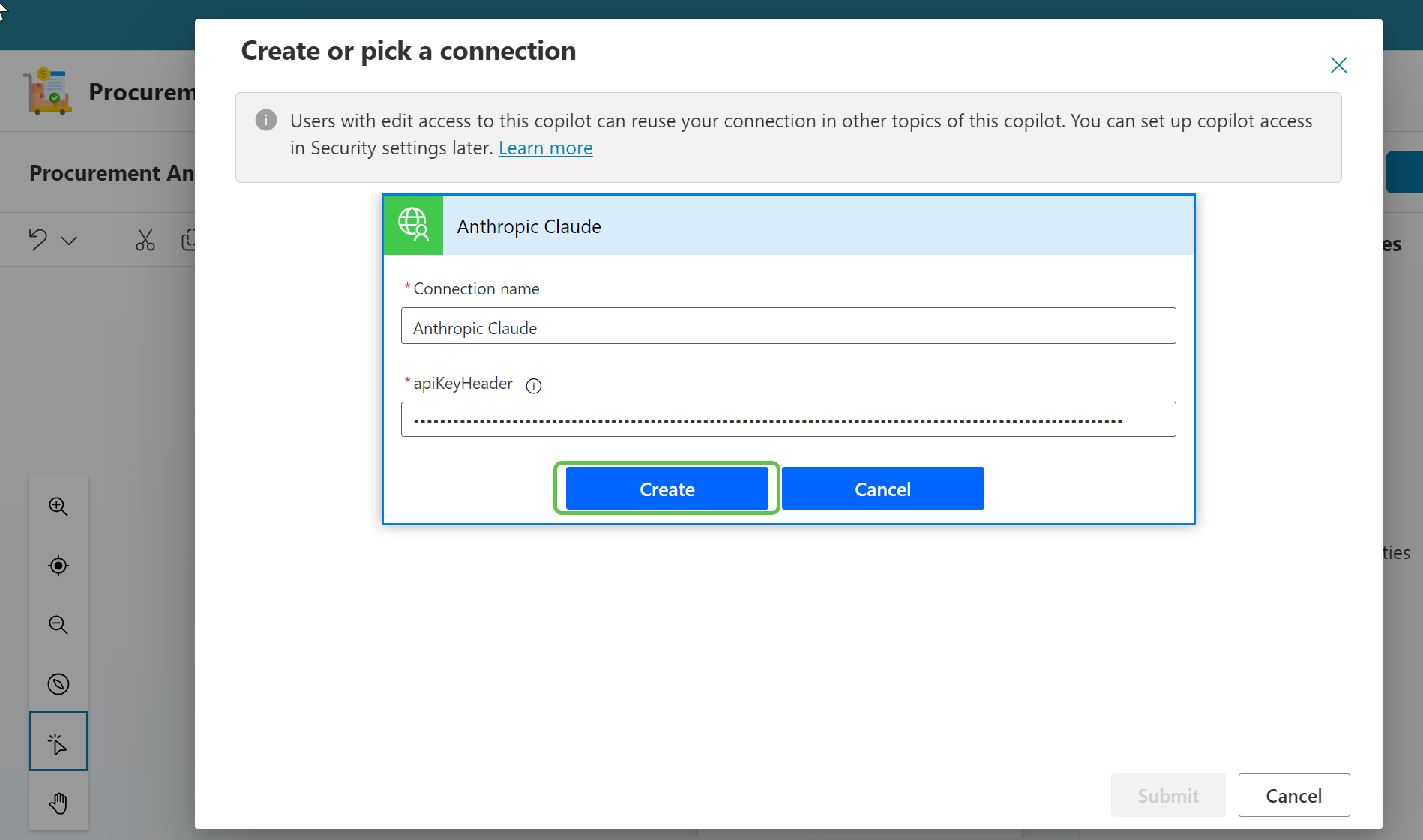The width and height of the screenshot is (1423, 840).
Task: Select the Zoom out tool
Action: pyautogui.click(x=58, y=625)
